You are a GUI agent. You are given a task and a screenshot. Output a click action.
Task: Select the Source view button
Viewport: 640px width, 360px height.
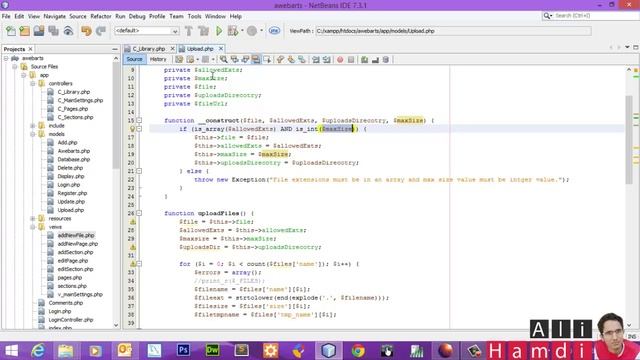point(134,59)
